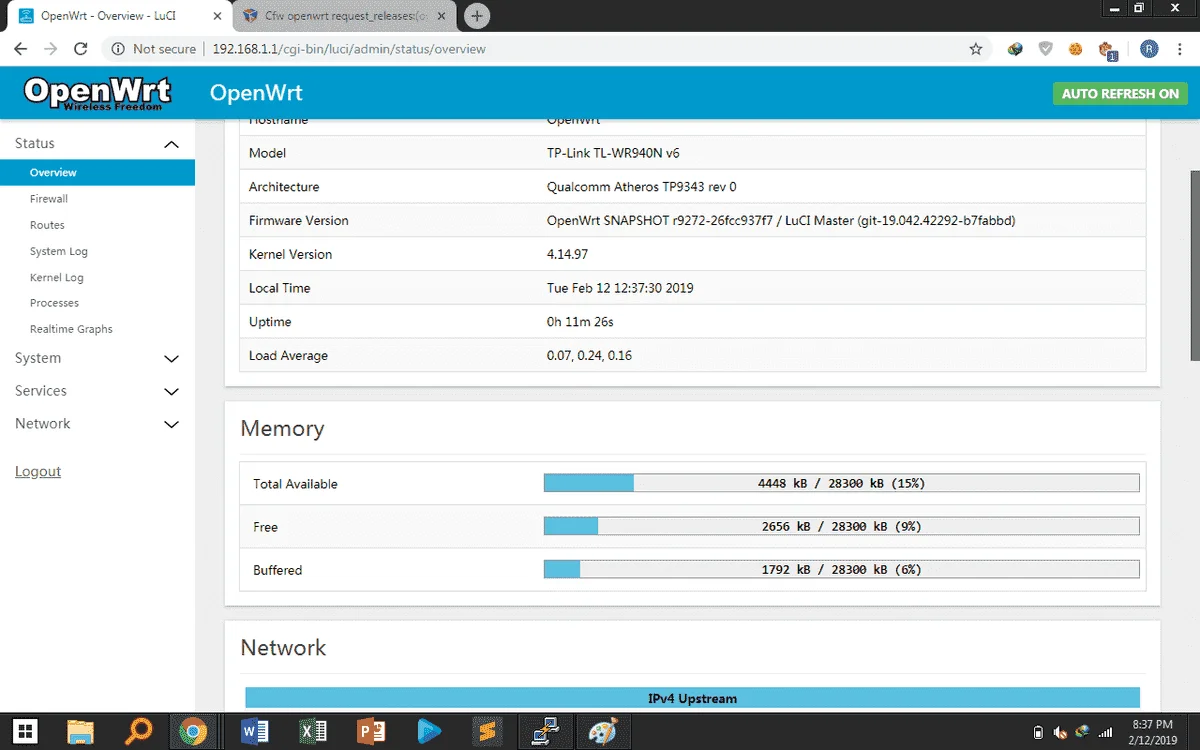
Task: Click the browser address bar URL
Action: [x=349, y=49]
